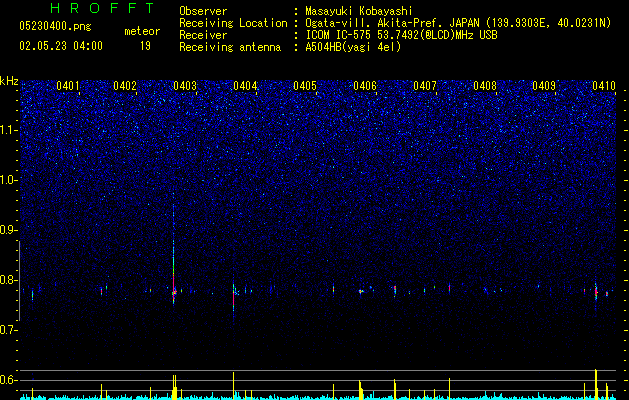
Task: Click the 0.8 kHz axis label
Action: click(9, 280)
